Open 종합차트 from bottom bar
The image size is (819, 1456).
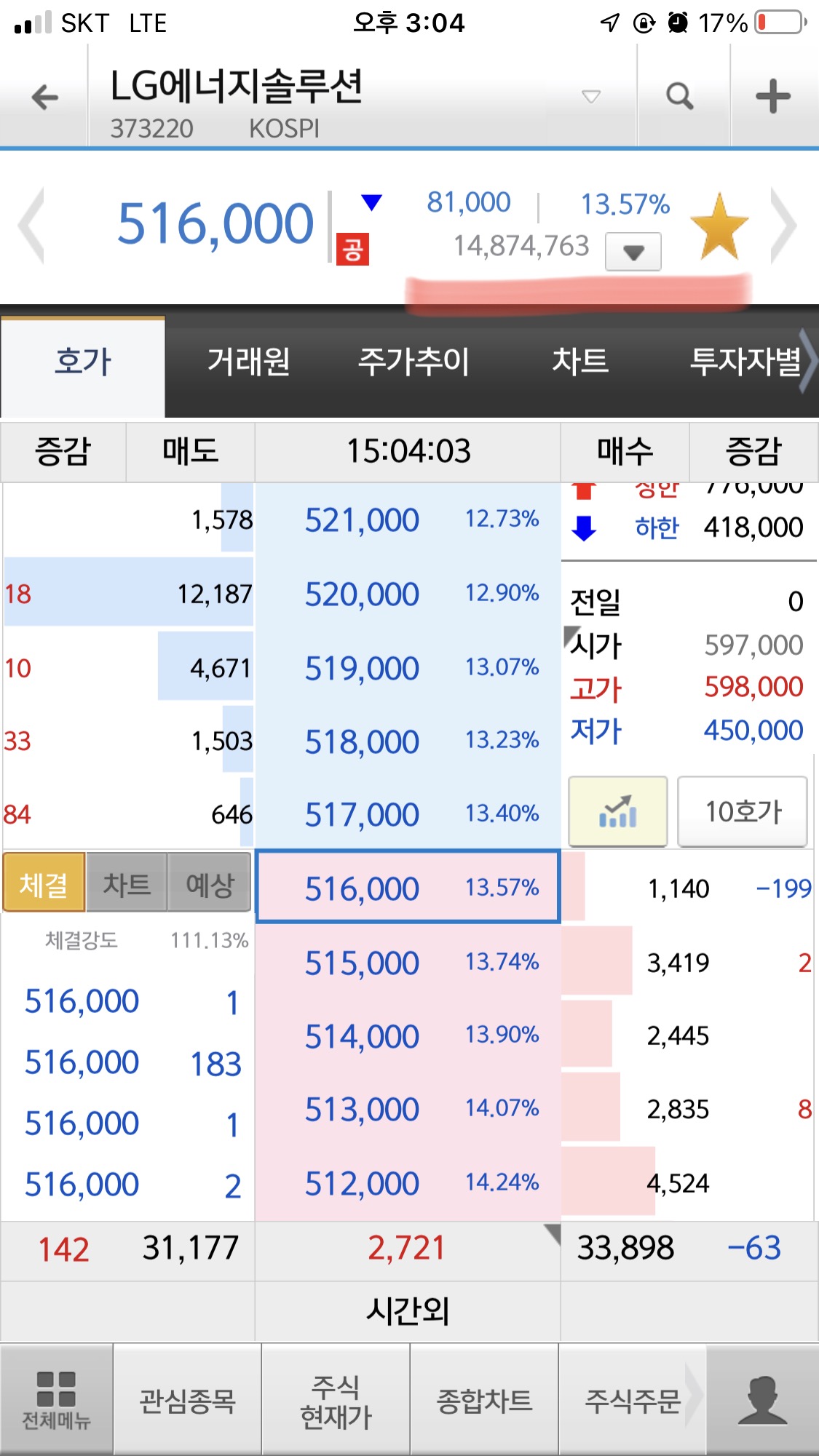tap(484, 1400)
